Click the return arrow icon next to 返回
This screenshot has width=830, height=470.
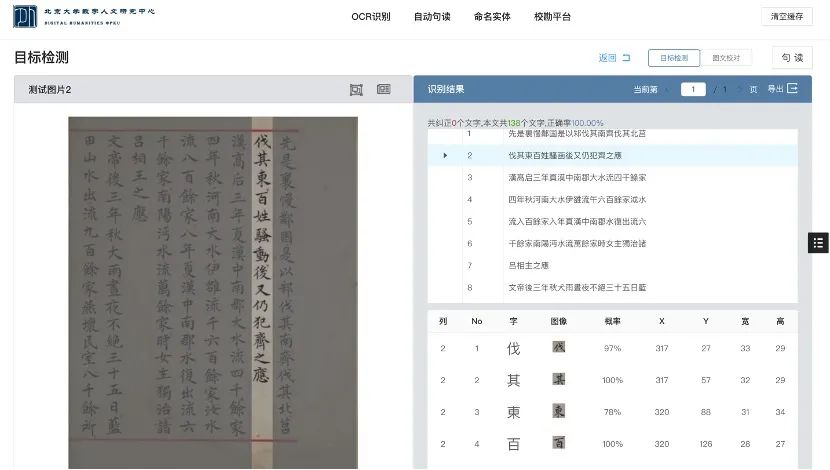626,58
